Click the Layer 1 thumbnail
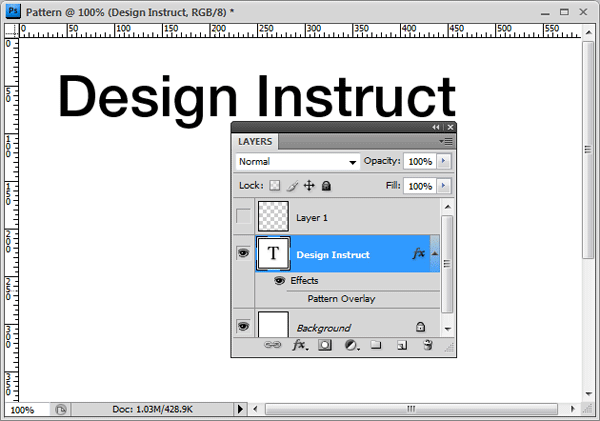 tap(273, 216)
